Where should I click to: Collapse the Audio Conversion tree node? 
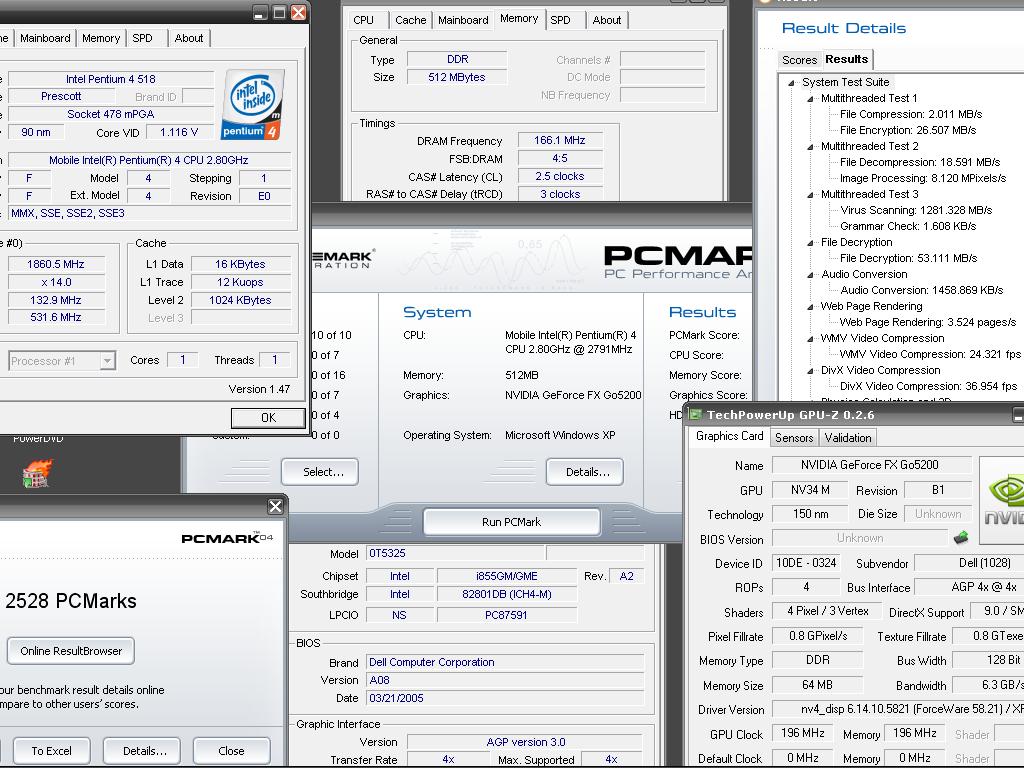(810, 274)
